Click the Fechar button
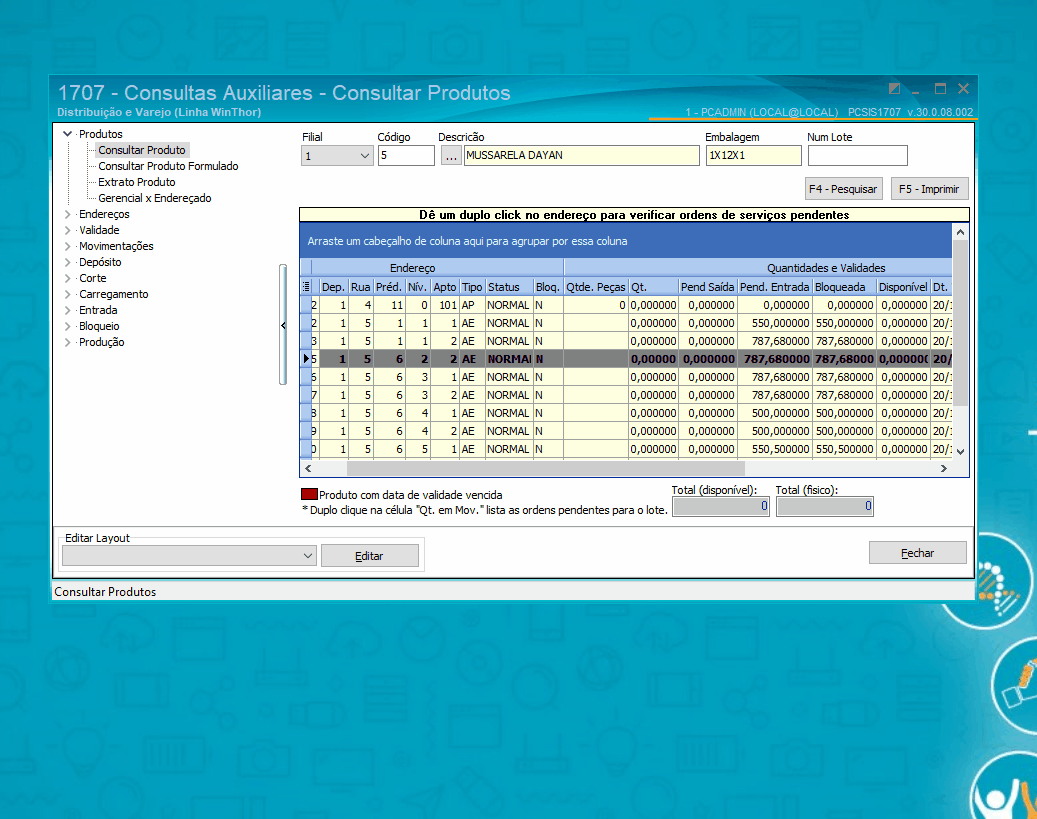 pyautogui.click(x=917, y=553)
